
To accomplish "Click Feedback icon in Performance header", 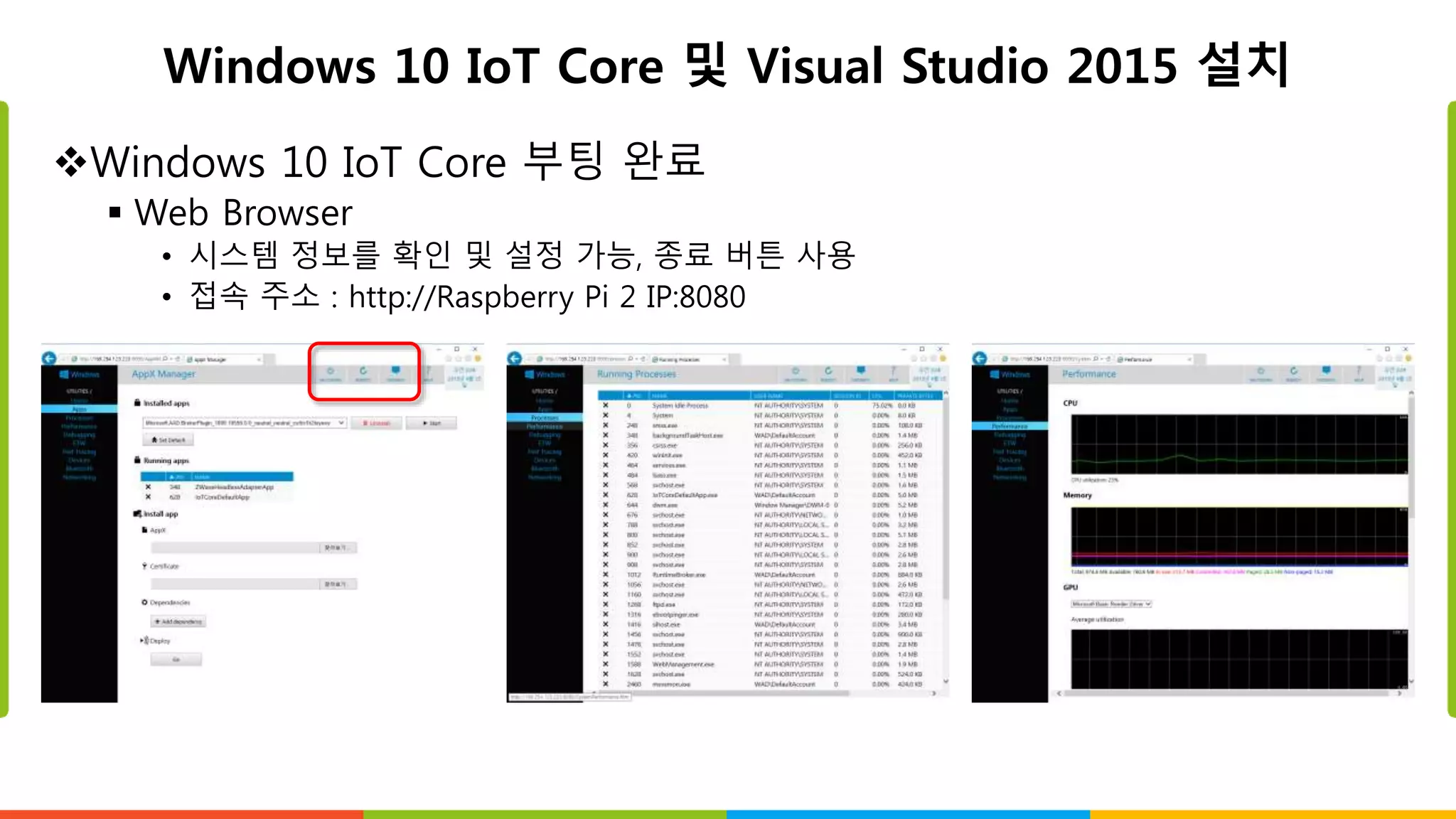I will (x=1326, y=373).
